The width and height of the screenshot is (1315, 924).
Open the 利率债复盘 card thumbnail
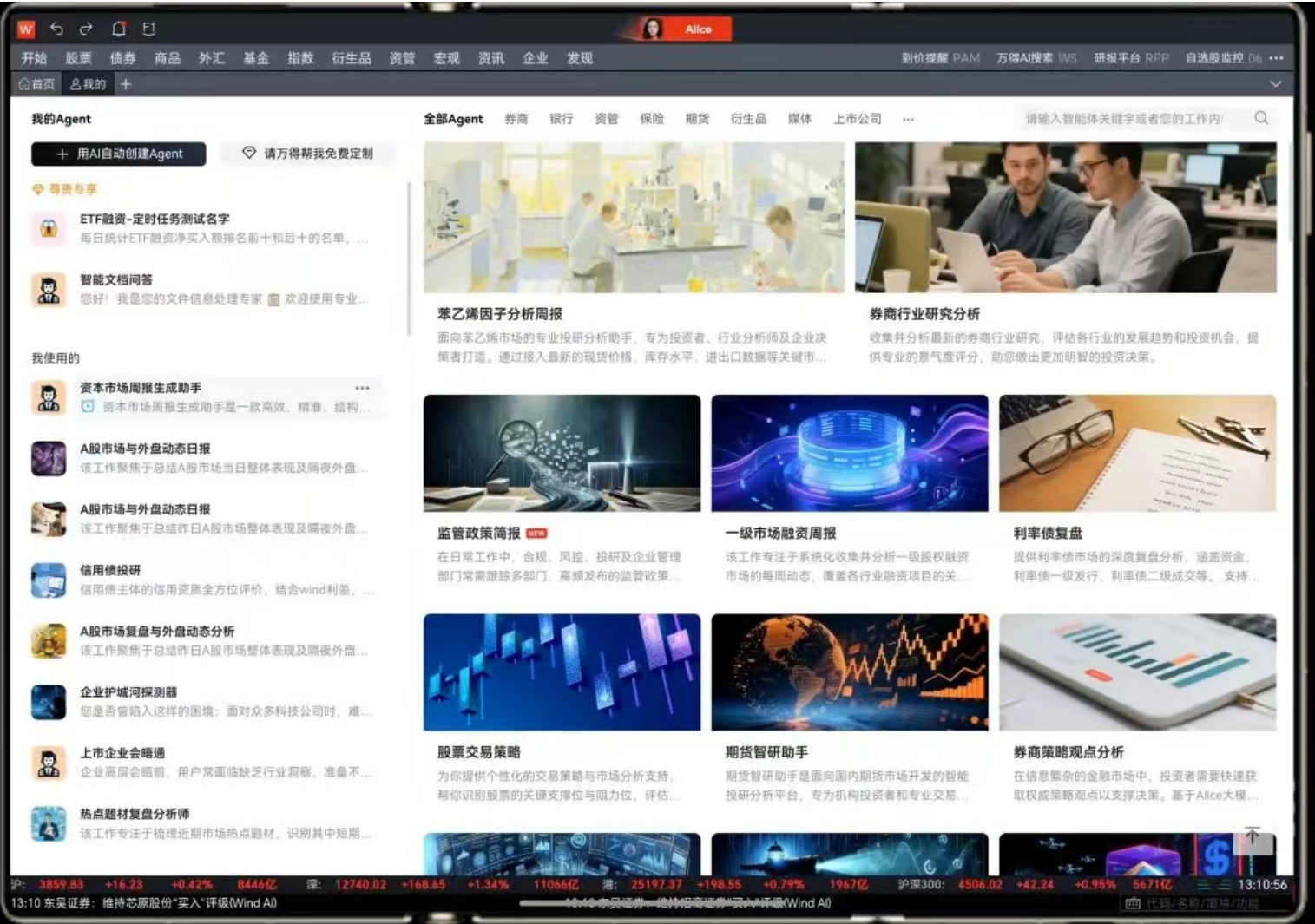pos(1138,453)
